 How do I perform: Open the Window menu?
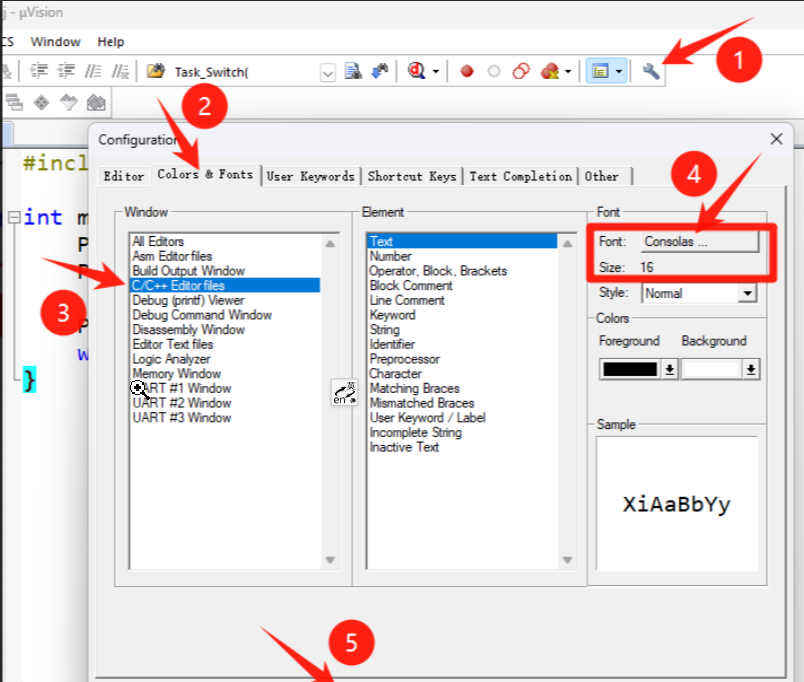coord(55,42)
